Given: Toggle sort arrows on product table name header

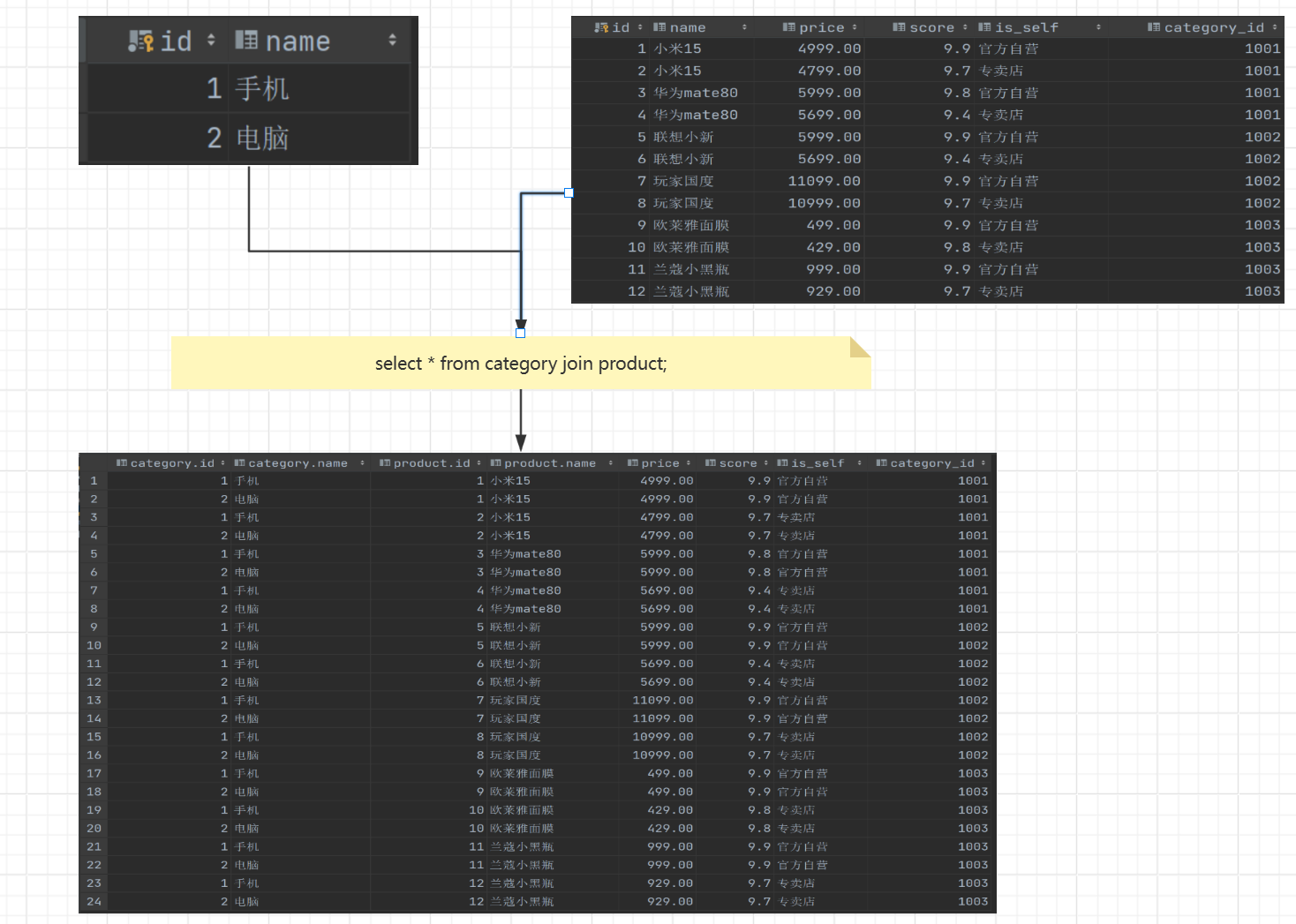Looking at the screenshot, I should tap(744, 27).
